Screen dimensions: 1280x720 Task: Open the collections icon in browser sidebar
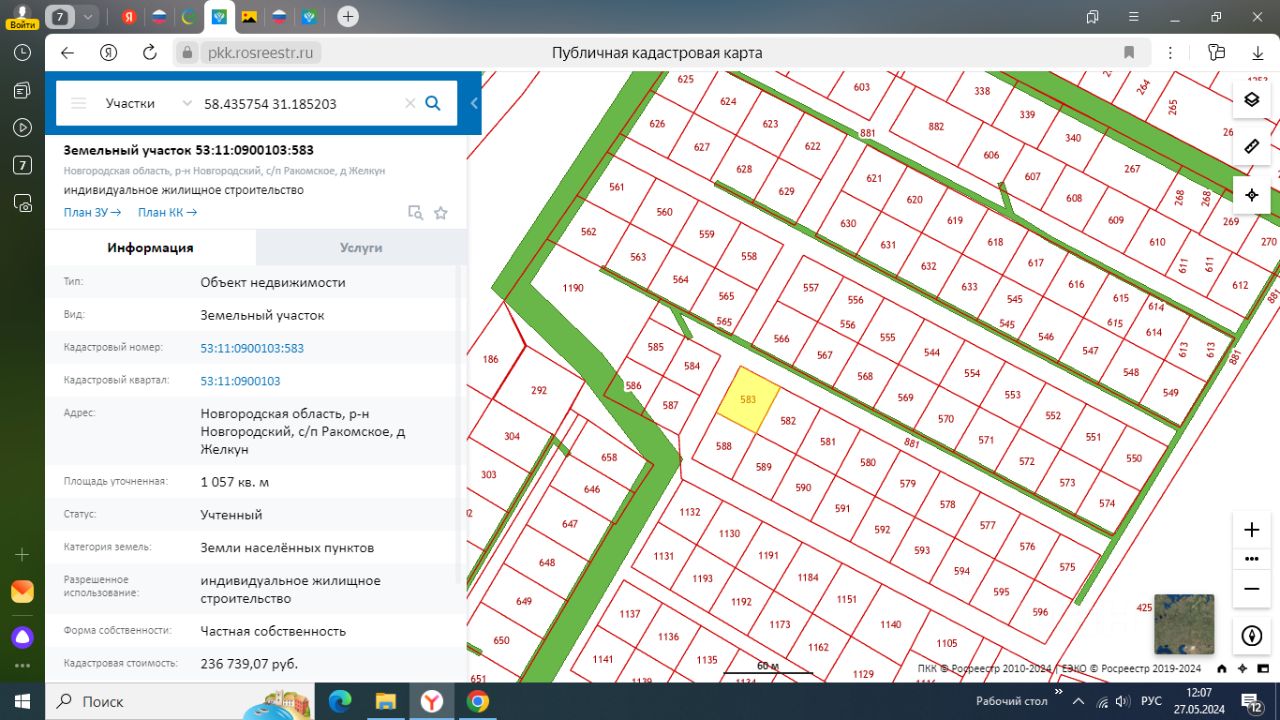pos(23,91)
